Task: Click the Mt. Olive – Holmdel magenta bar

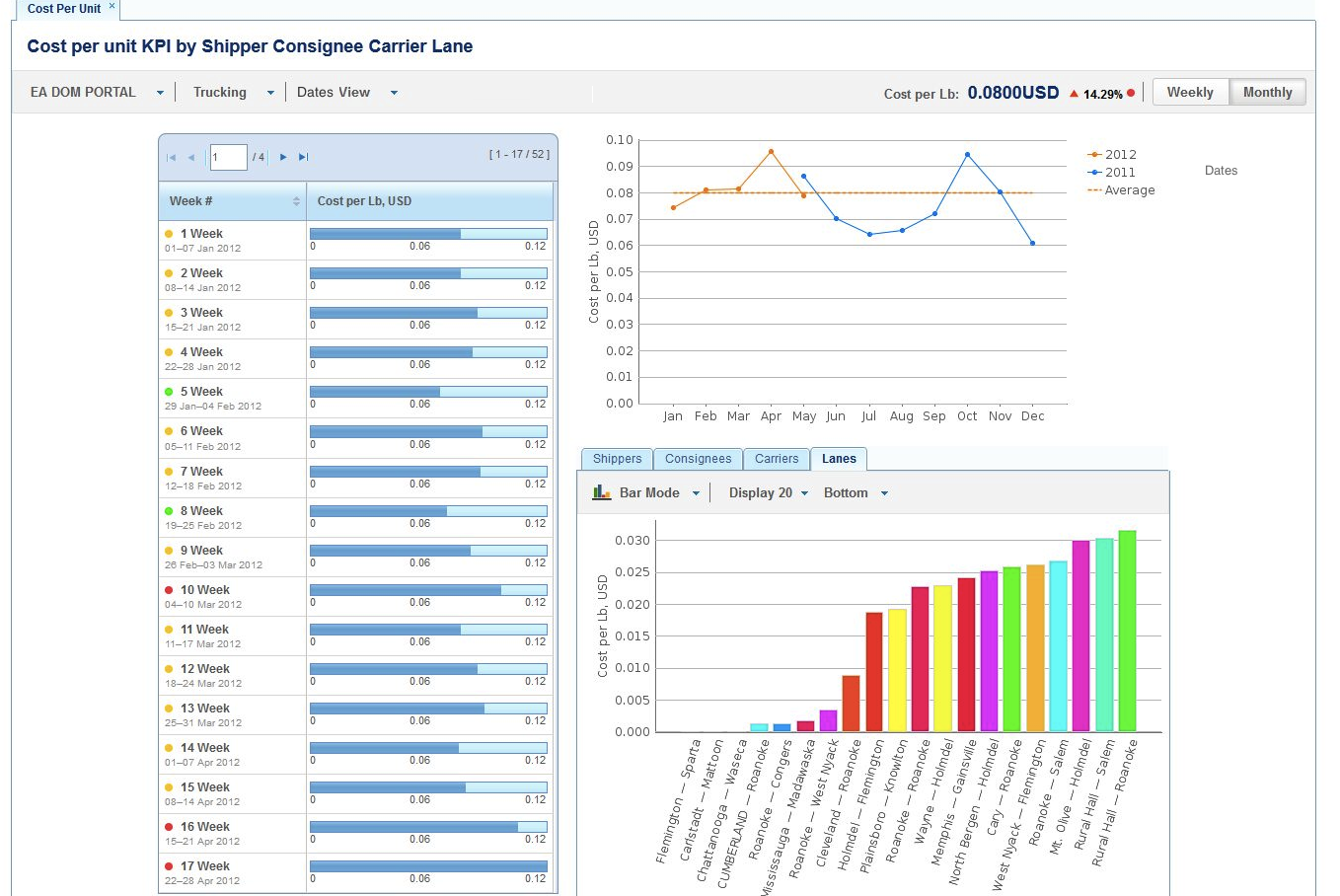Action: click(x=1080, y=636)
